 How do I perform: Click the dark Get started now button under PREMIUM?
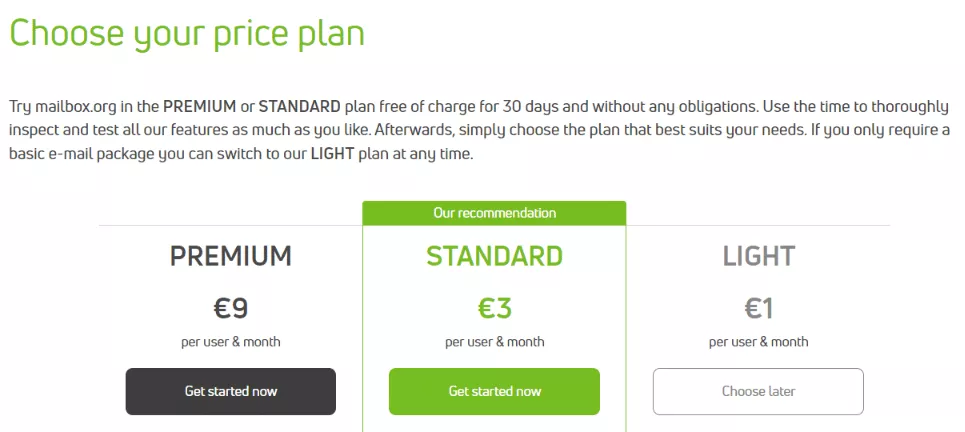[230, 391]
